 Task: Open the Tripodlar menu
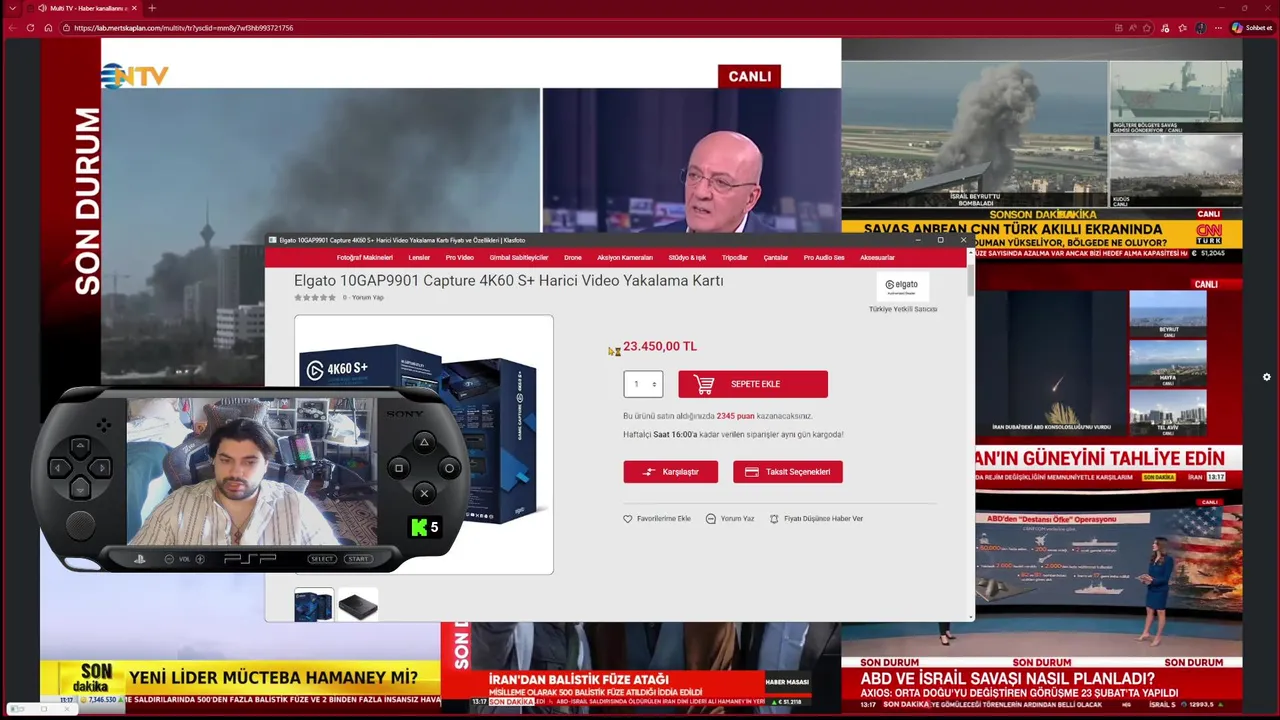click(735, 258)
